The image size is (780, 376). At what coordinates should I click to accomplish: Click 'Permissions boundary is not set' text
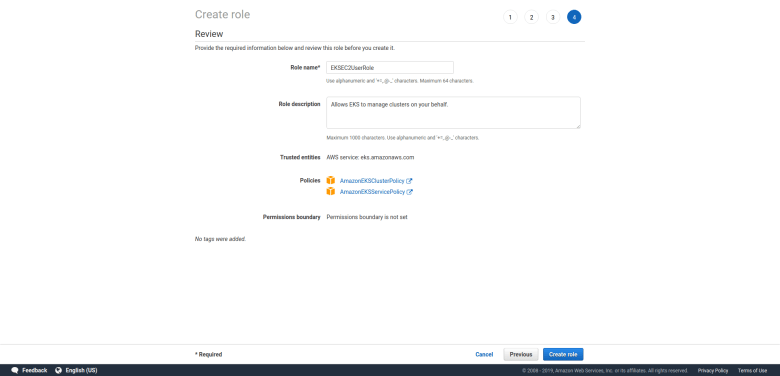[x=367, y=217]
